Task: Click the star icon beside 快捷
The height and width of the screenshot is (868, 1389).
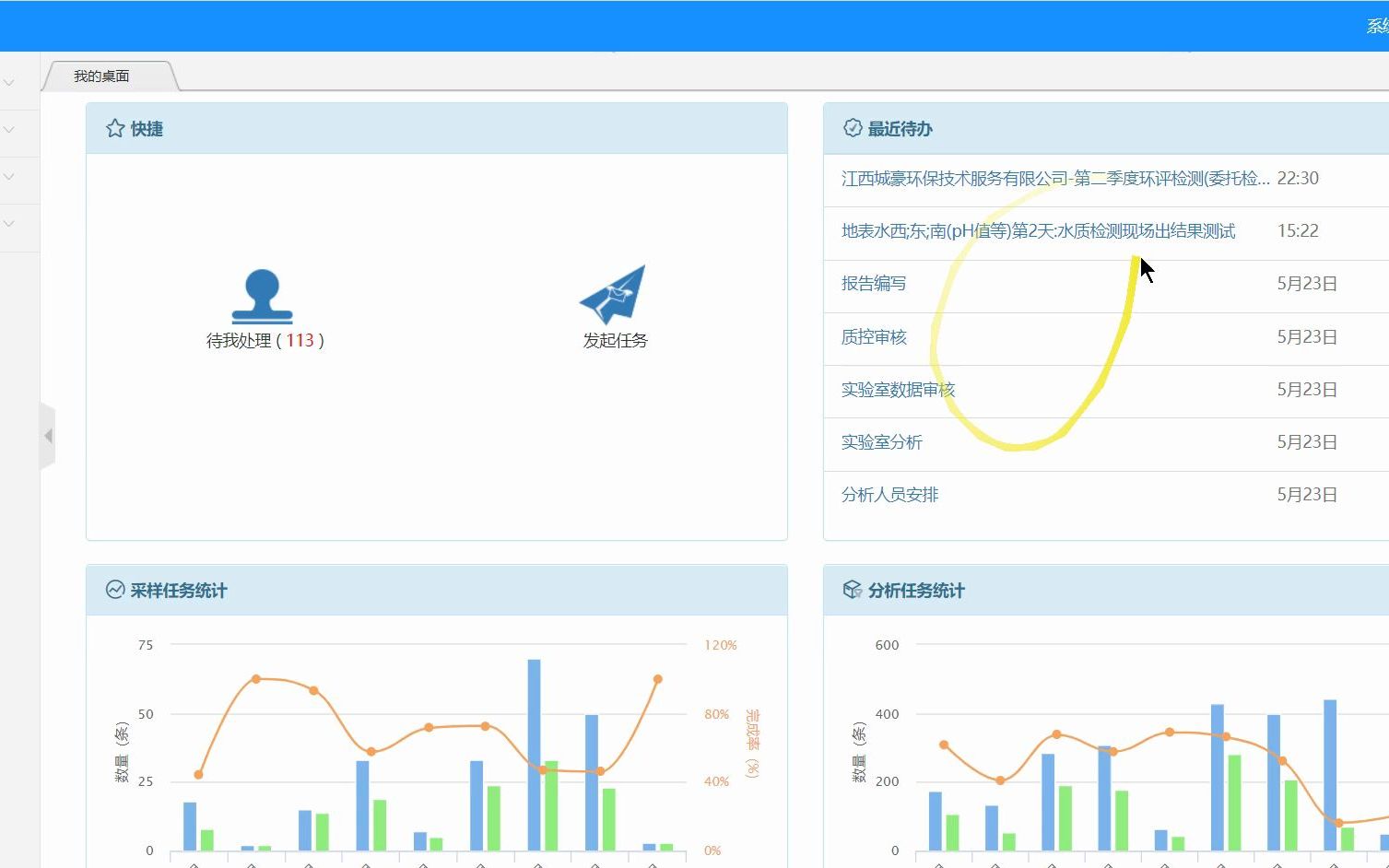Action: tap(115, 128)
